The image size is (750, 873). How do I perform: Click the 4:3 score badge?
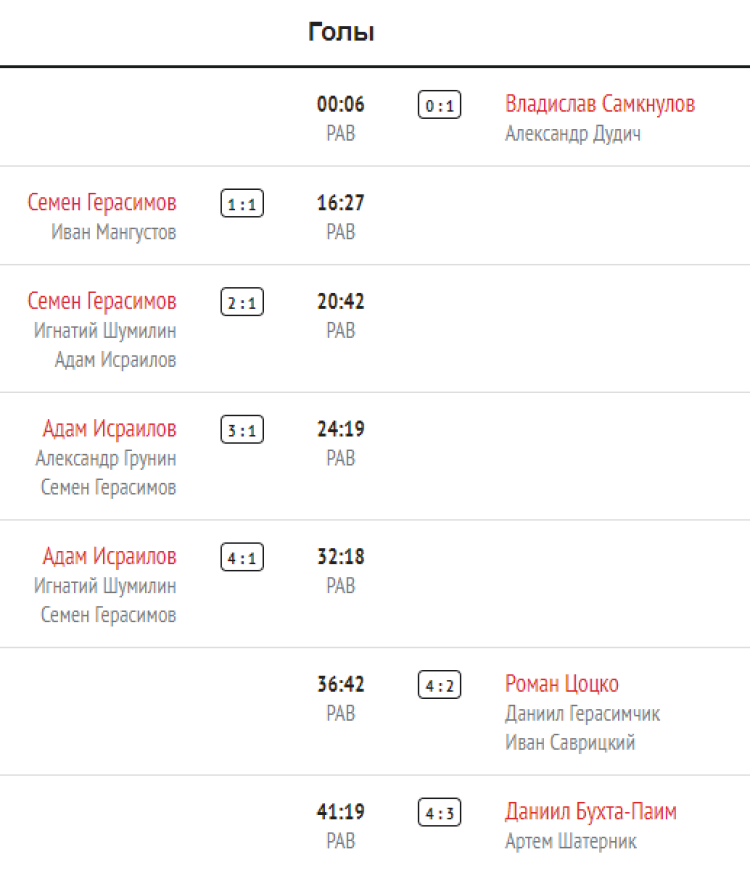coord(440,812)
